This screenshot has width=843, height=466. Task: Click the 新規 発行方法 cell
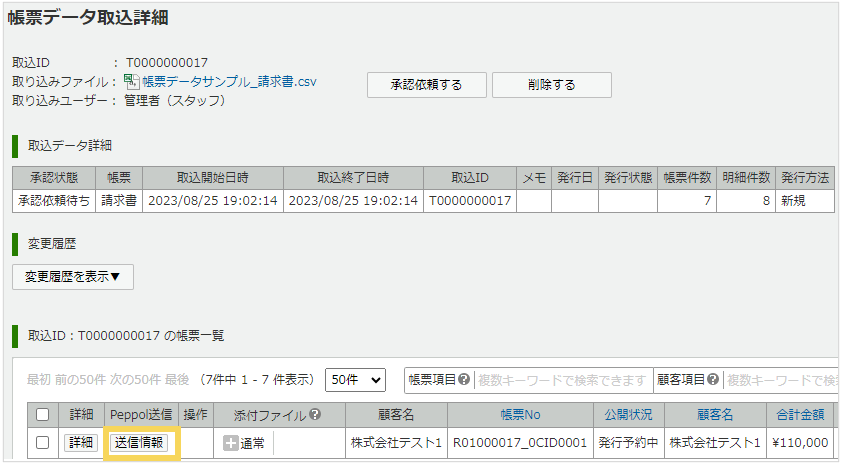(805, 201)
